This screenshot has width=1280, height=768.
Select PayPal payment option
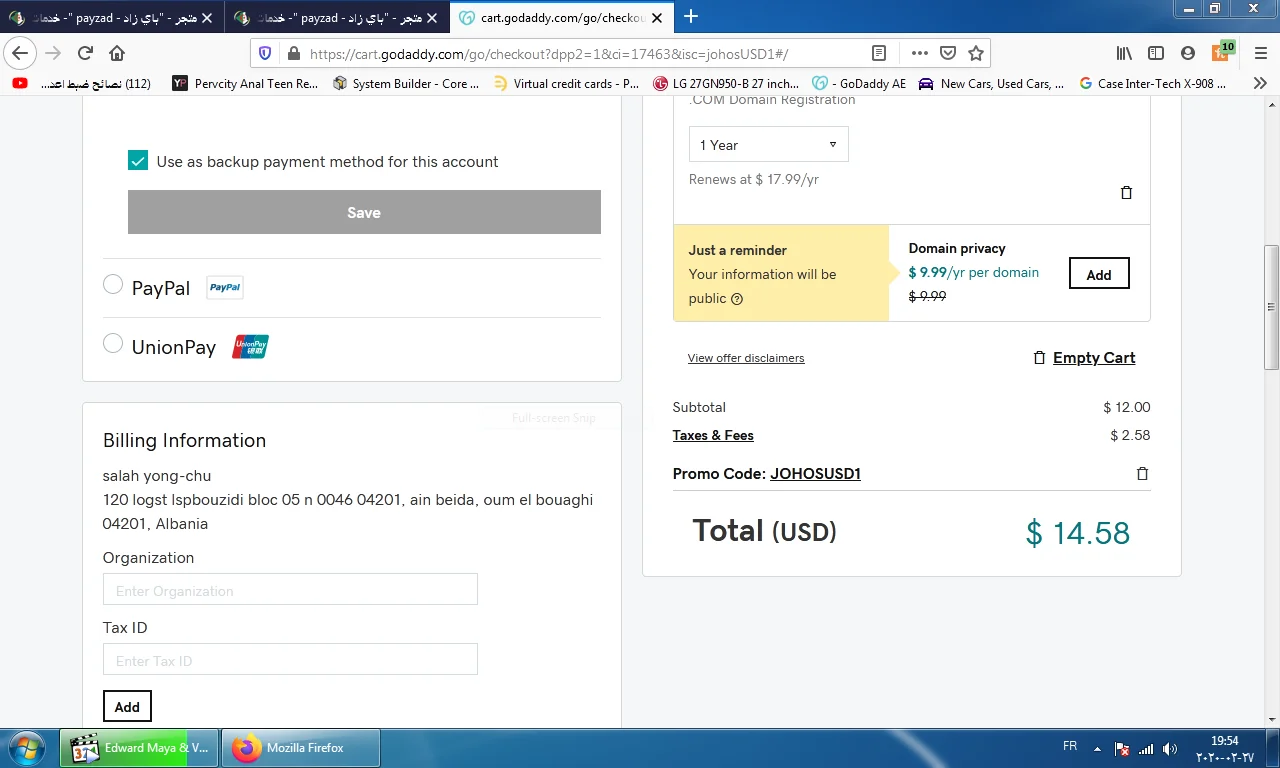tap(113, 285)
